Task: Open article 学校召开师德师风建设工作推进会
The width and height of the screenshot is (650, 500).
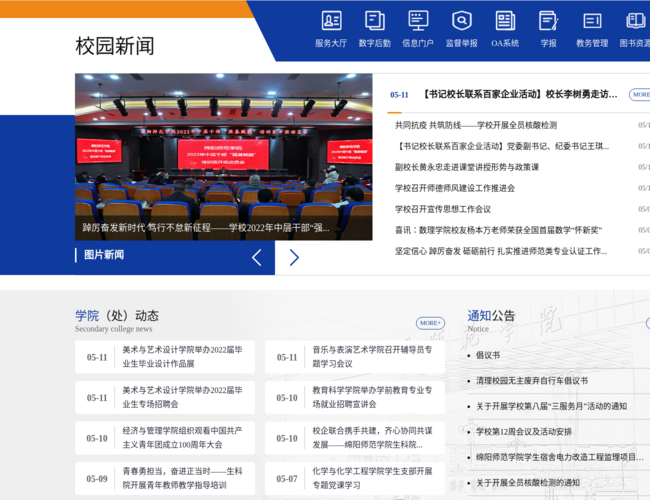Action: [x=455, y=188]
